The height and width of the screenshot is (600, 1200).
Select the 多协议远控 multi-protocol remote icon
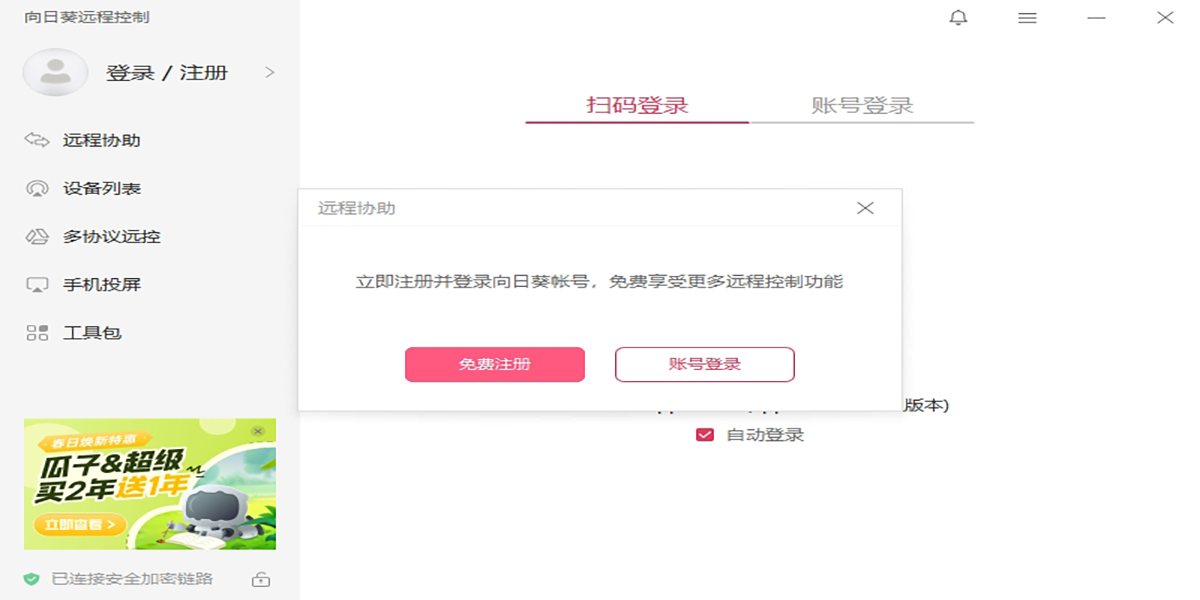pos(37,236)
